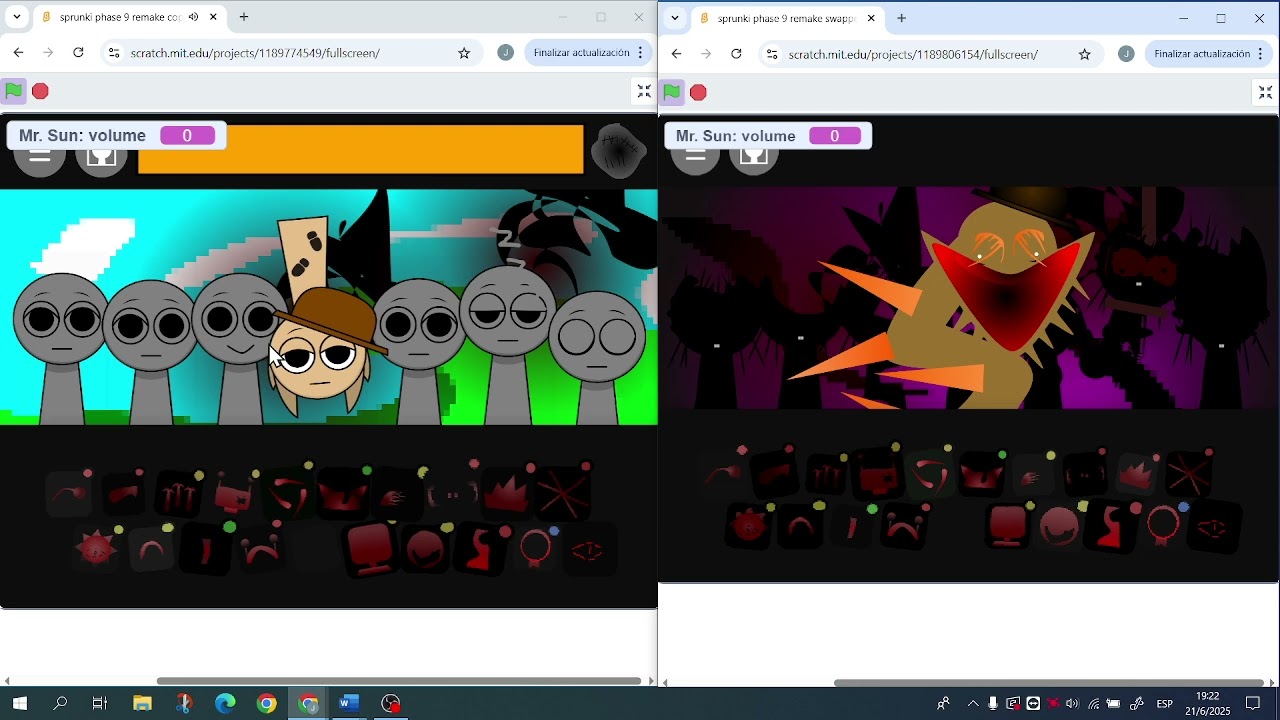Open a new tab in the left browser

244,17
